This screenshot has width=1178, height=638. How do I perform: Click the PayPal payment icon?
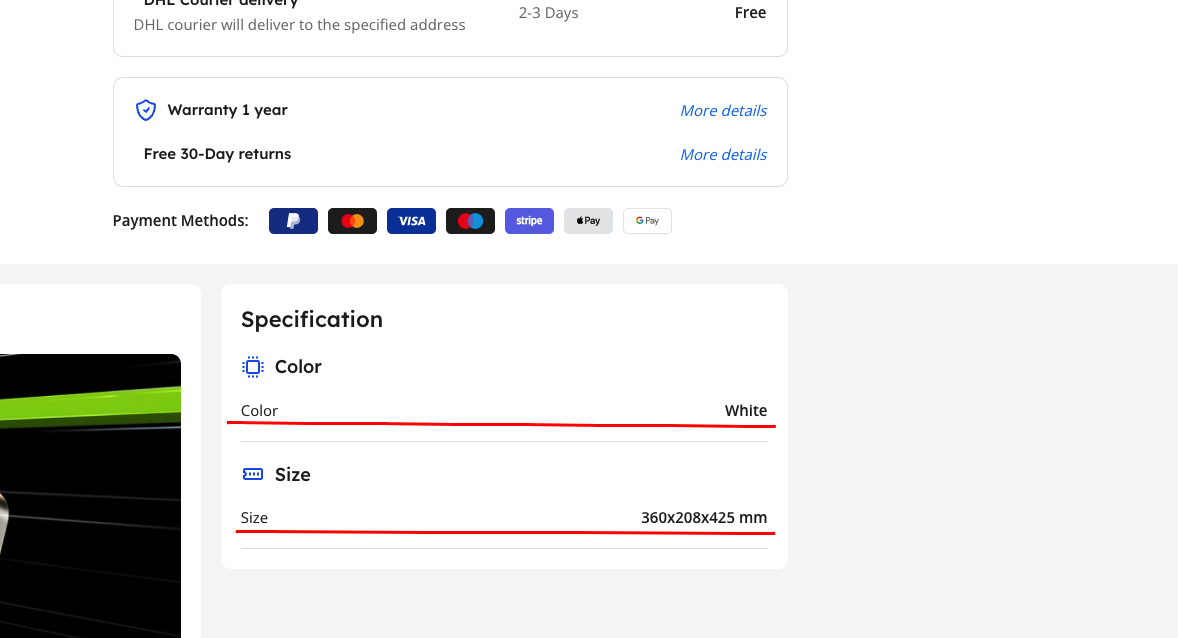click(293, 221)
